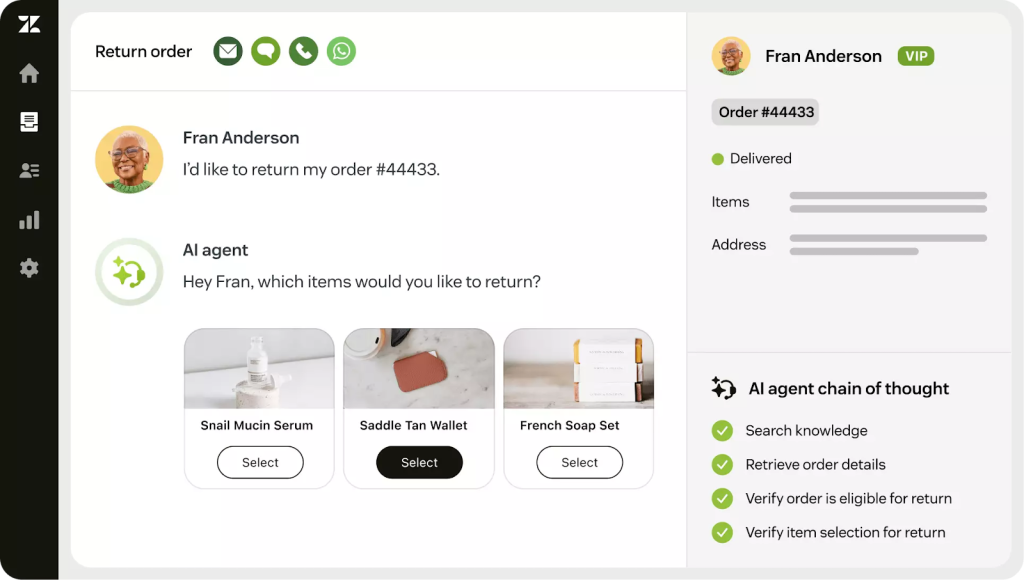Select the chat channel icon

pos(265,50)
